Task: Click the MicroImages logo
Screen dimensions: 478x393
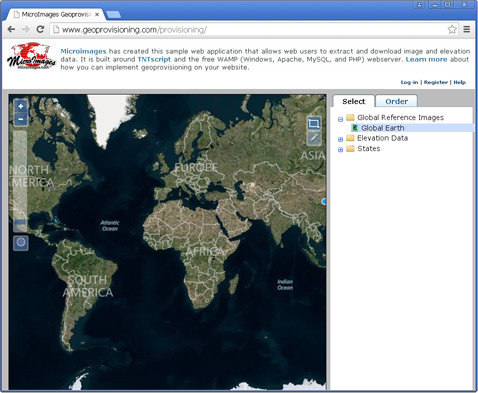Action: click(32, 56)
